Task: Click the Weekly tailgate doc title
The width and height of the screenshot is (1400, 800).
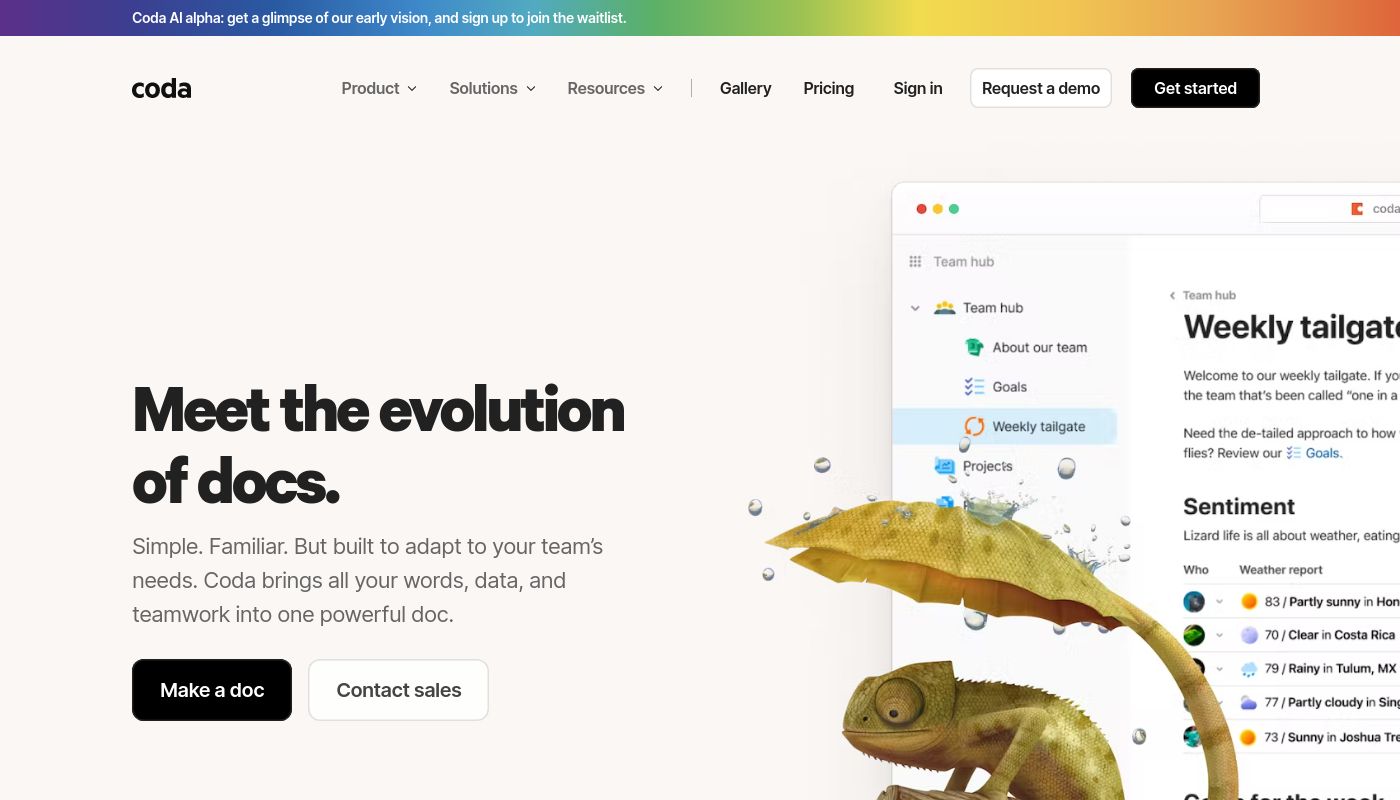Action: point(1291,328)
